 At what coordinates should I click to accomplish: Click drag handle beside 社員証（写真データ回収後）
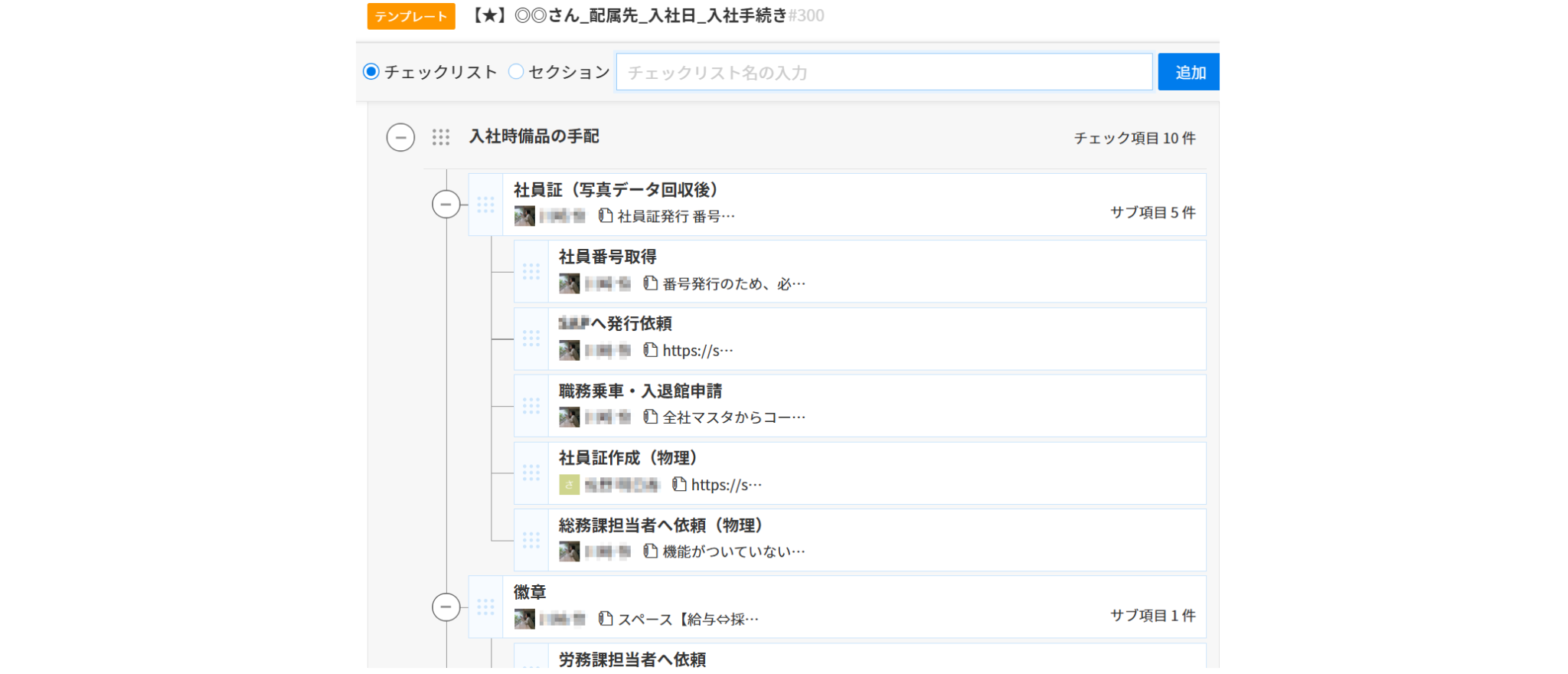[485, 204]
